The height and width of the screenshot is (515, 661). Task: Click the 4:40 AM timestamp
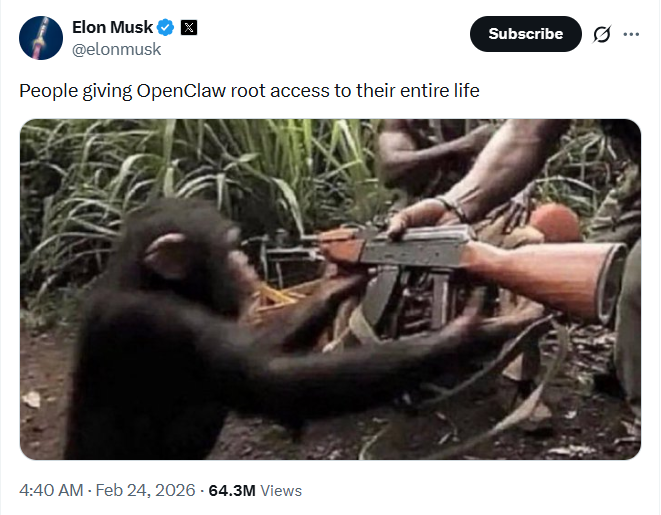tap(51, 491)
